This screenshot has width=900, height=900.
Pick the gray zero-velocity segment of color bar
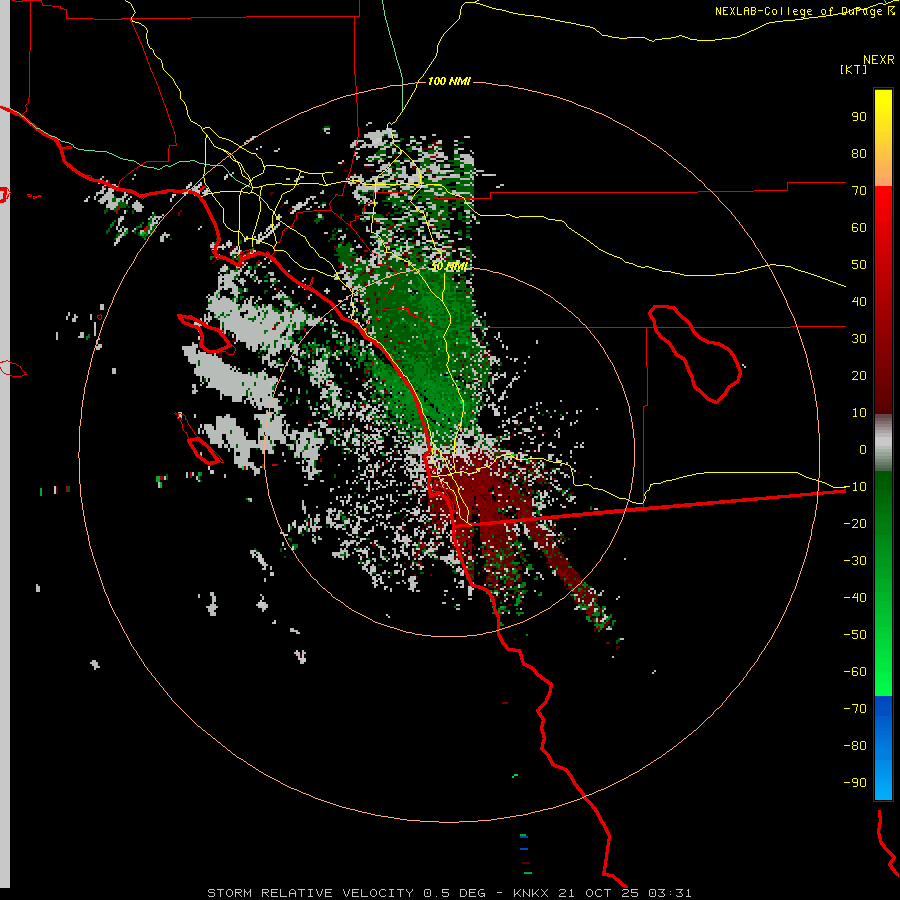coord(883,443)
